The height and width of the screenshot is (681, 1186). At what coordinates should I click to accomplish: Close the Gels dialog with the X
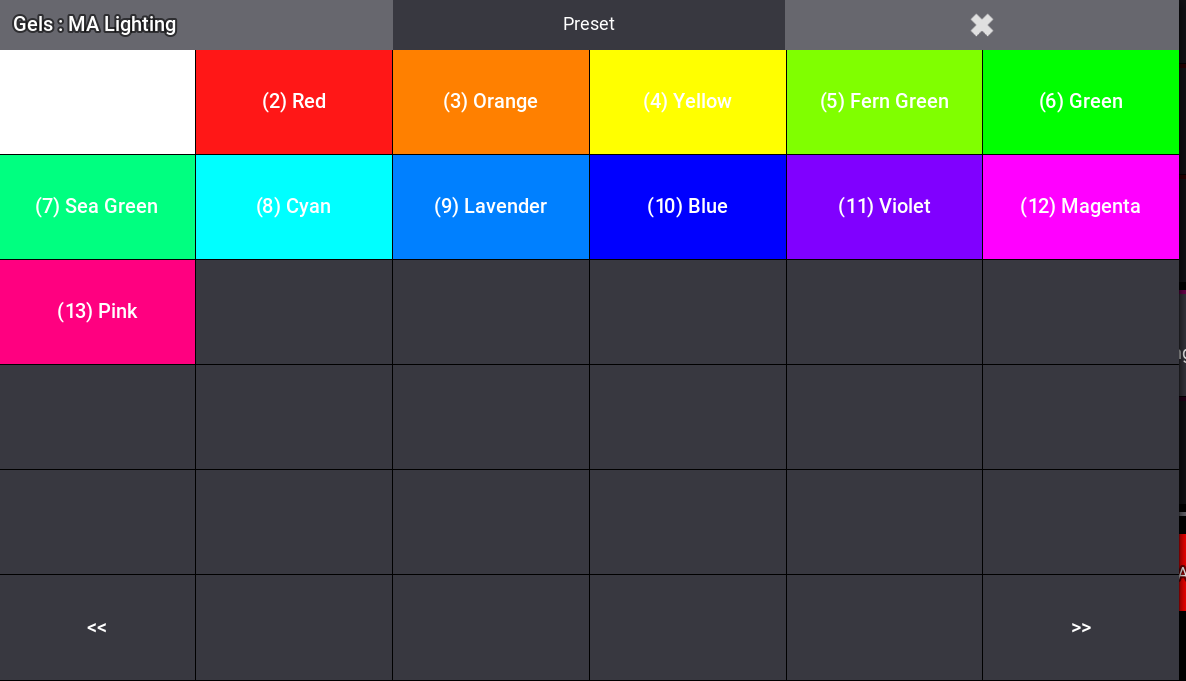coord(981,25)
